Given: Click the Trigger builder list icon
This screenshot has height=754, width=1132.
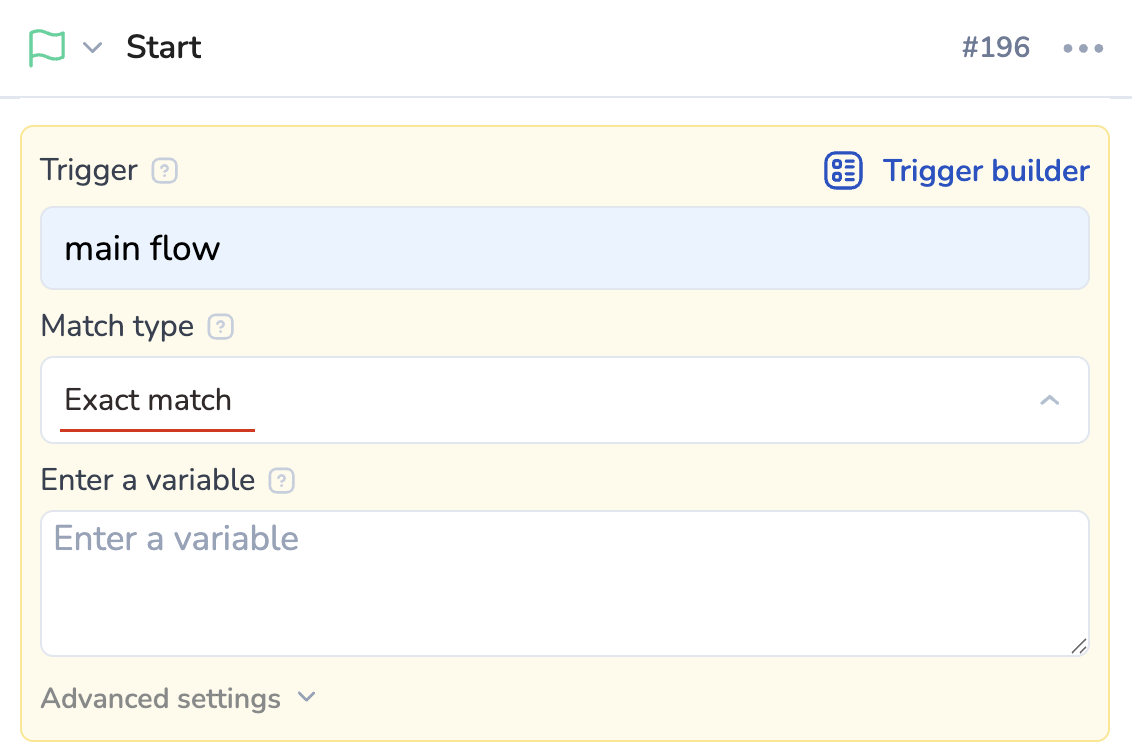Looking at the screenshot, I should click(843, 171).
